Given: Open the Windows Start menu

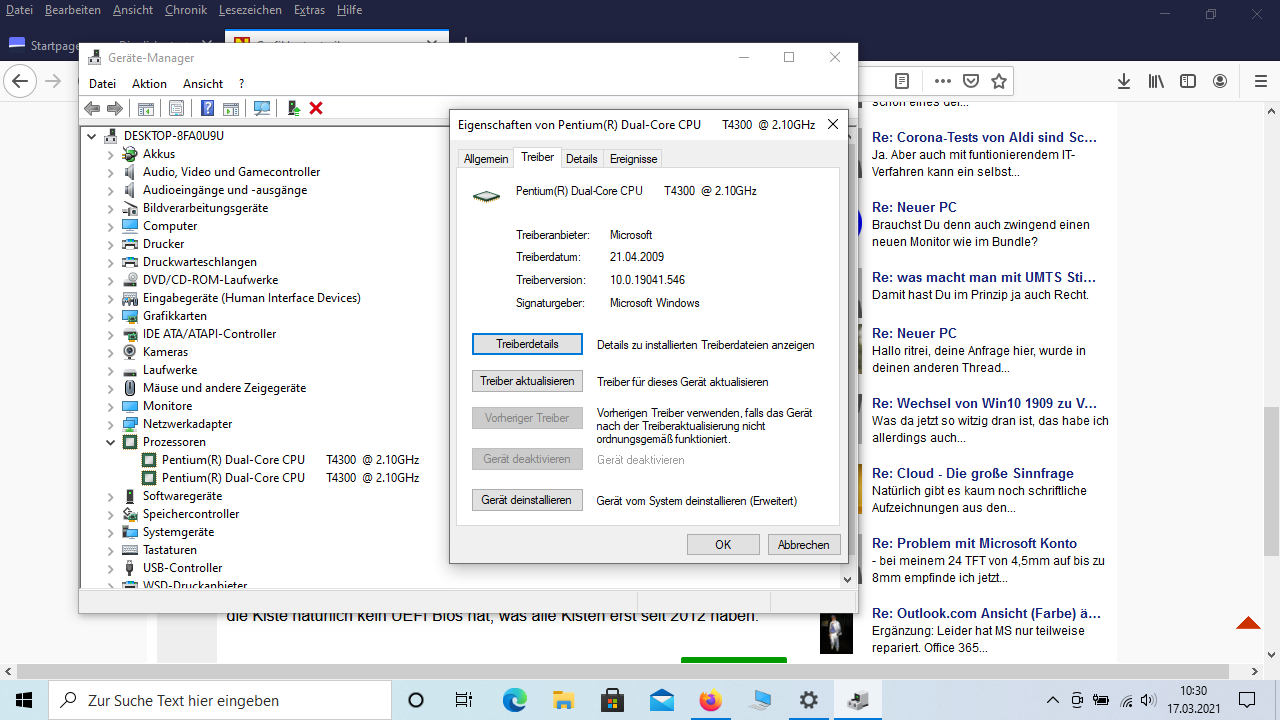Looking at the screenshot, I should [24, 700].
